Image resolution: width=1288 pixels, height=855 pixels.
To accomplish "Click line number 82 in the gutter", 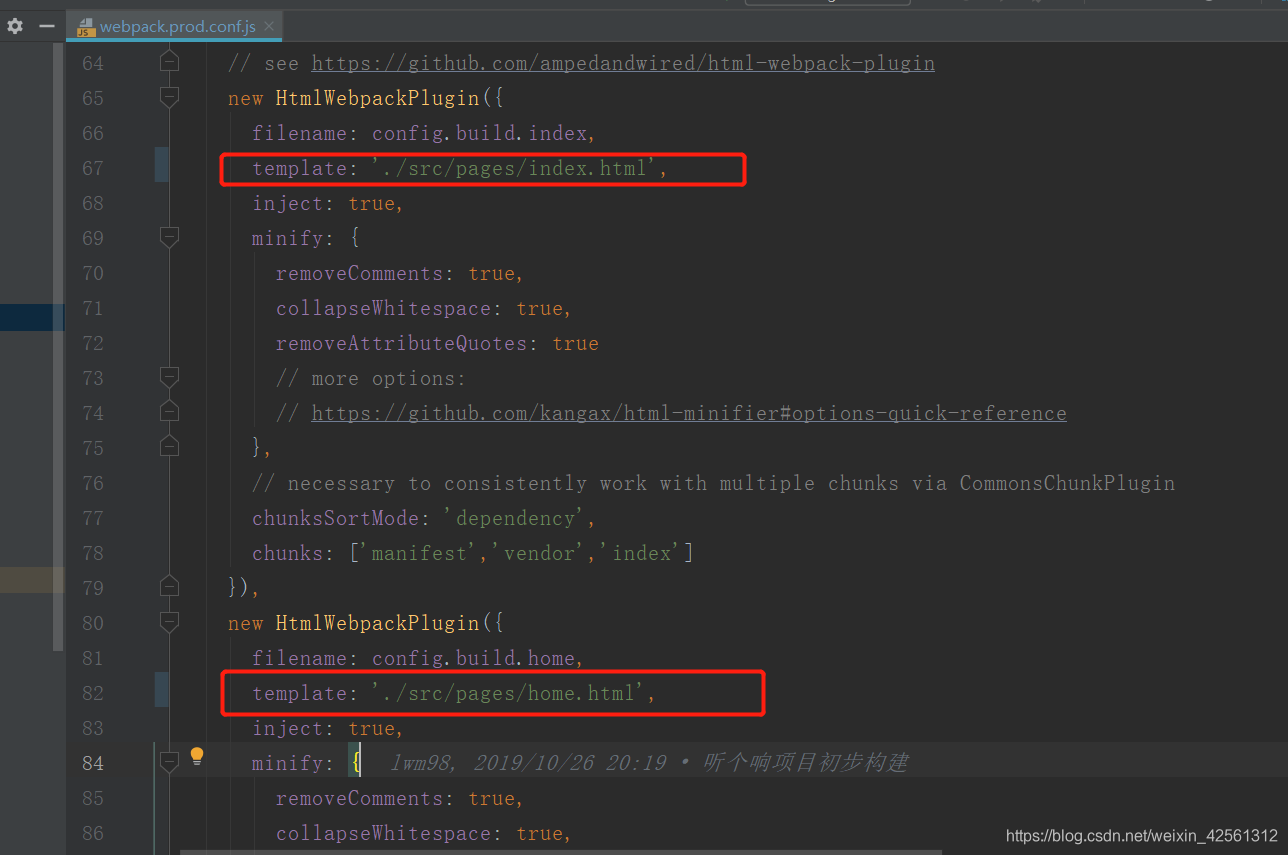I will [x=93, y=693].
